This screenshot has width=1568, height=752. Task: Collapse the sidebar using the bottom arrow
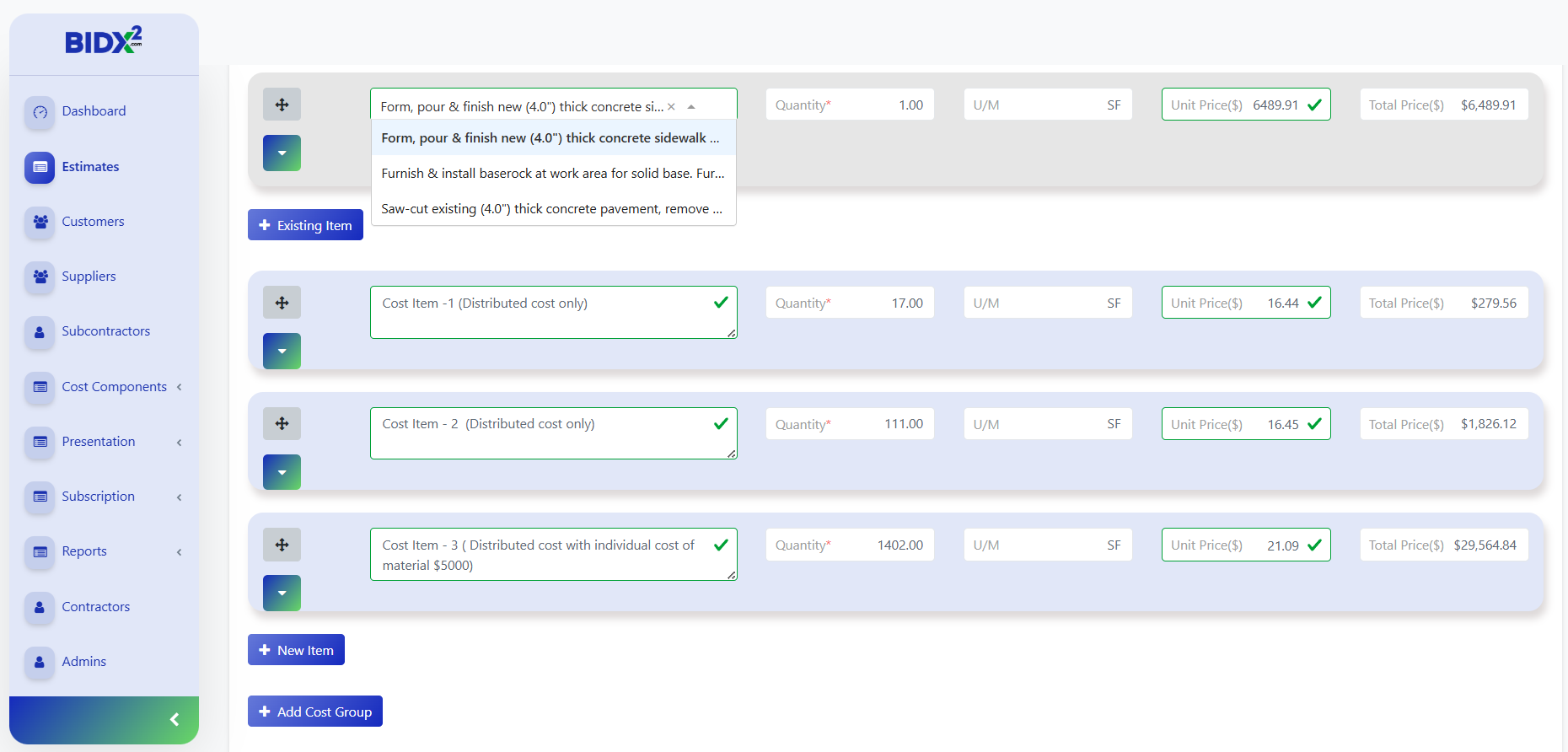(175, 719)
